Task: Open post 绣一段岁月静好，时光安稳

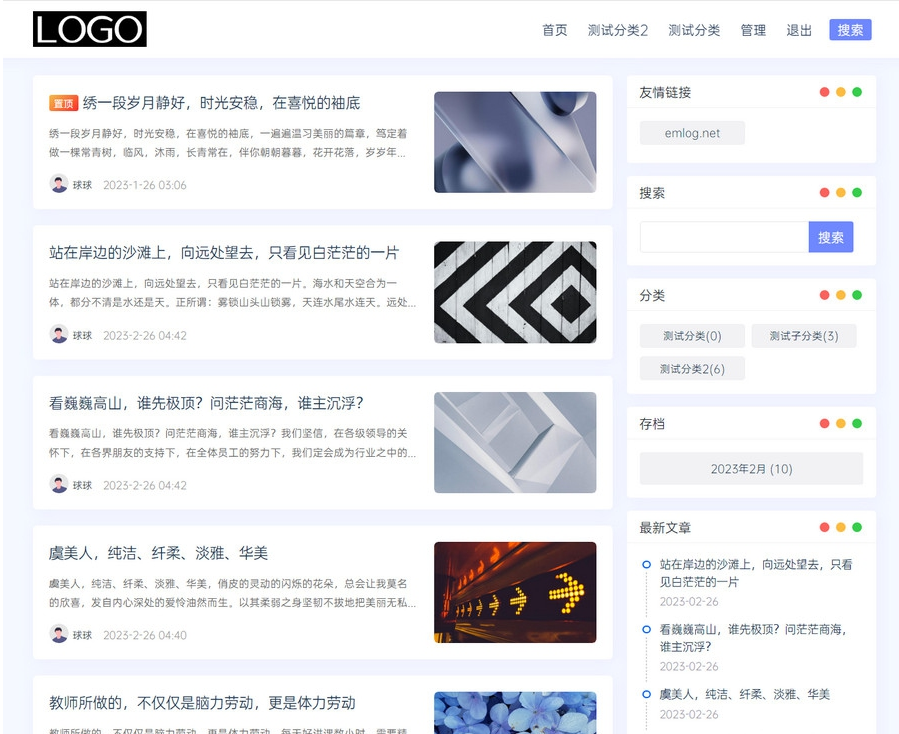Action: click(x=221, y=103)
